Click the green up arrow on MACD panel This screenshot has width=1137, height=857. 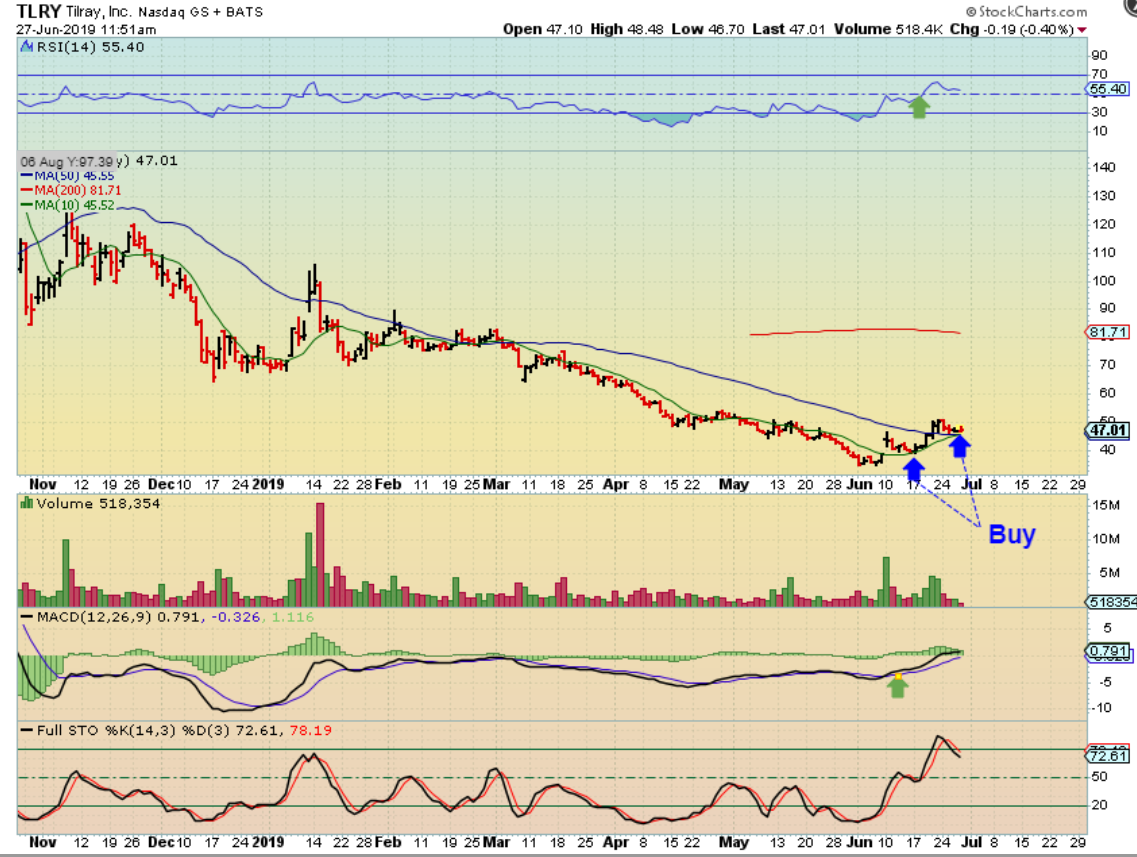(897, 684)
